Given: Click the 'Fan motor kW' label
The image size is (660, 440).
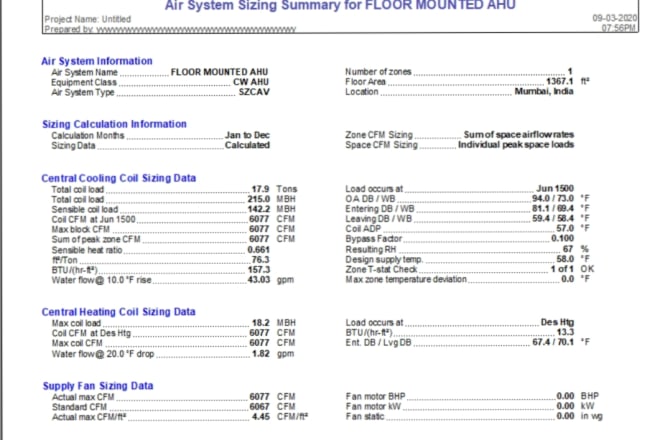Looking at the screenshot, I should (x=373, y=406).
